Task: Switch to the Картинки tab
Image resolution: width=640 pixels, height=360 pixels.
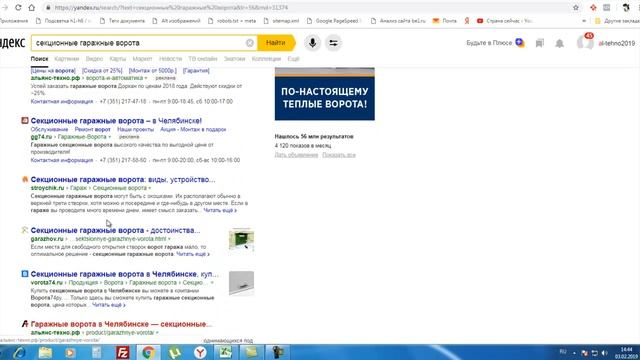Action: [x=67, y=59]
